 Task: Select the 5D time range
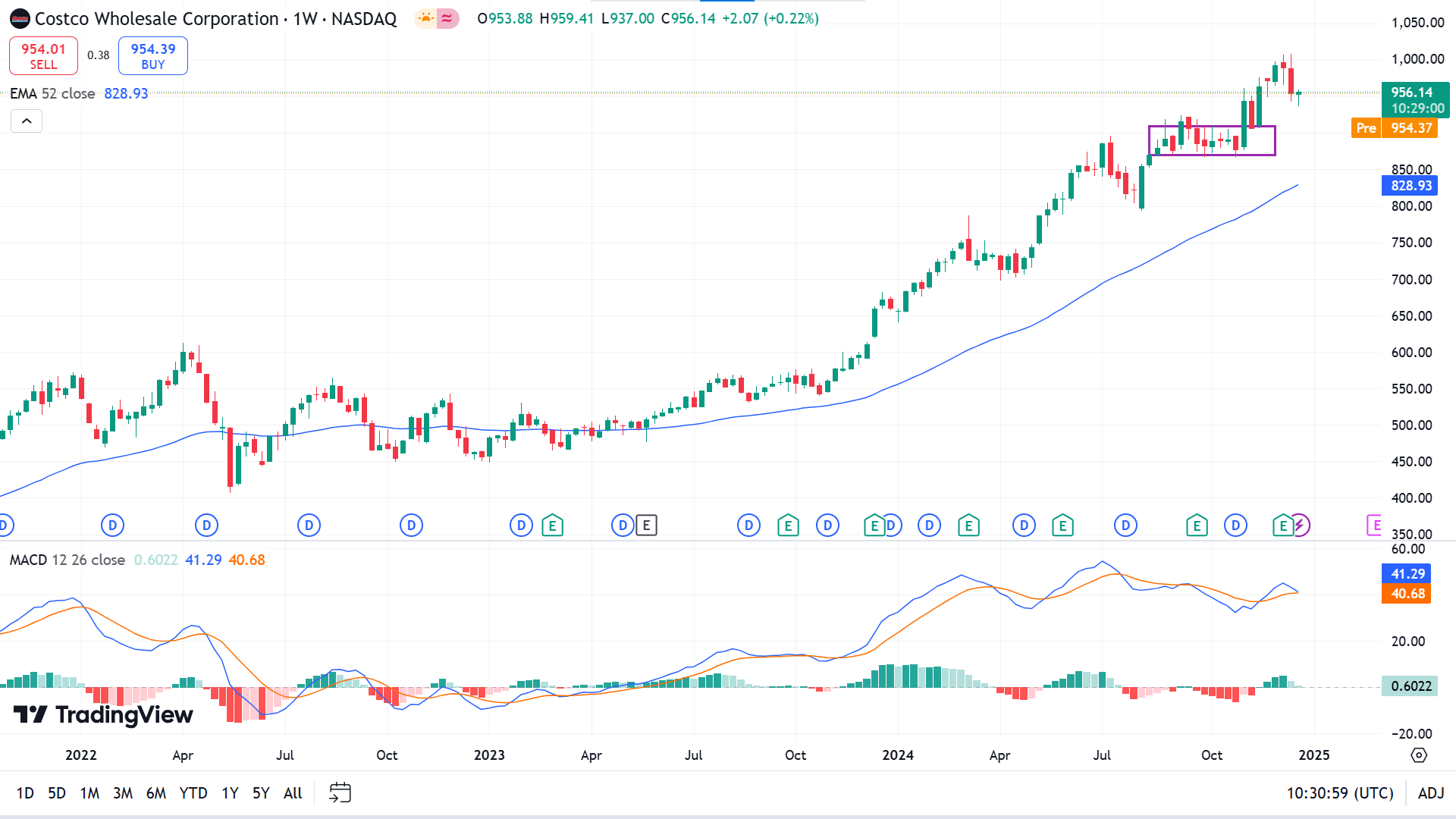click(x=57, y=793)
